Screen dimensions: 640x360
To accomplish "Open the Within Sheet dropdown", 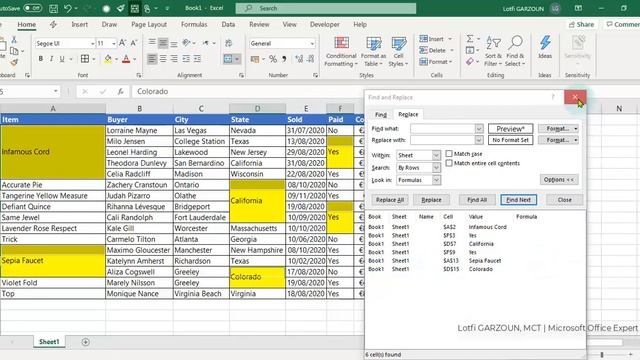I will [436, 155].
